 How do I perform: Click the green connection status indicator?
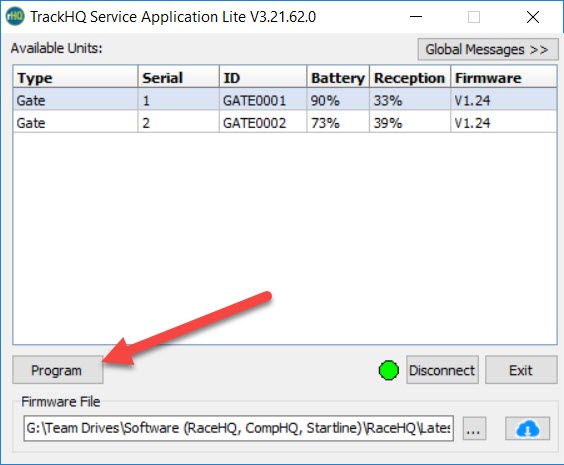[x=388, y=370]
